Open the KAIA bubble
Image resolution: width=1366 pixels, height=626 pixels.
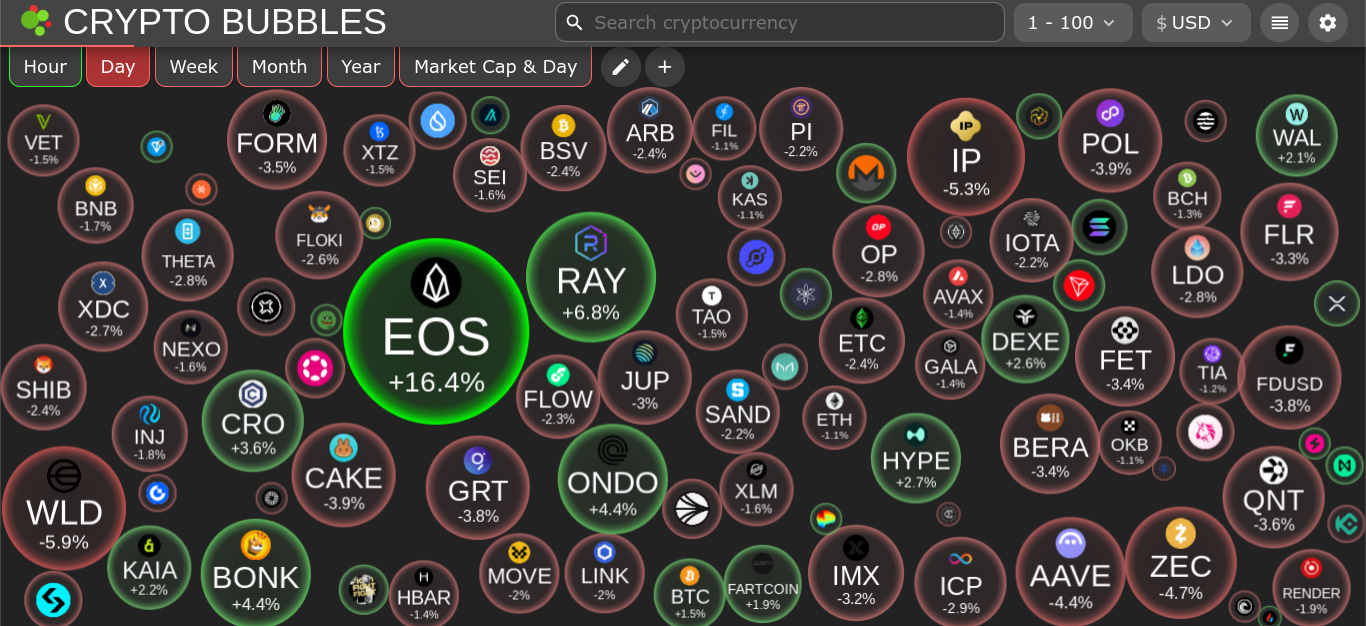(149, 568)
